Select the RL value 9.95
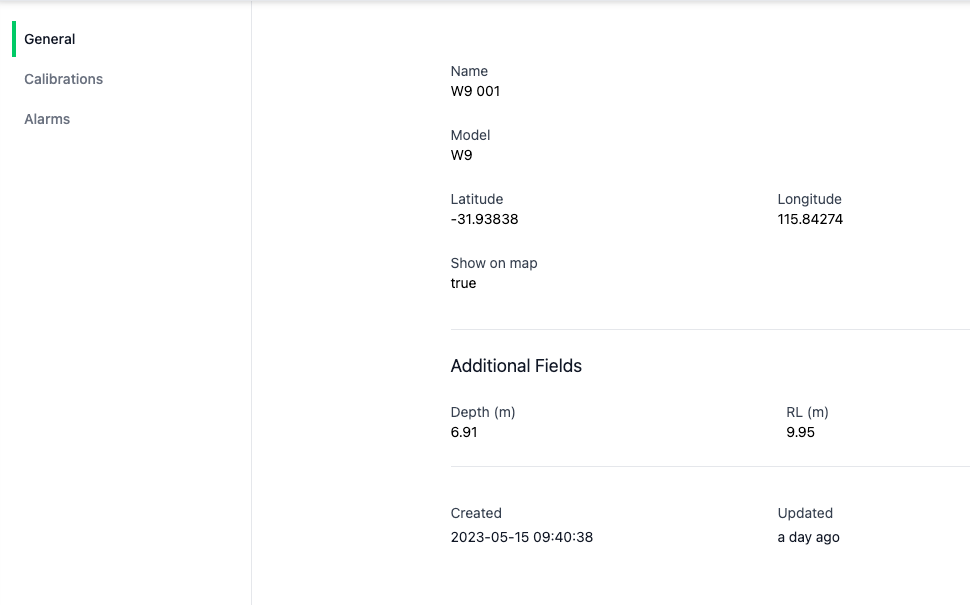The image size is (970, 605). tap(800, 432)
